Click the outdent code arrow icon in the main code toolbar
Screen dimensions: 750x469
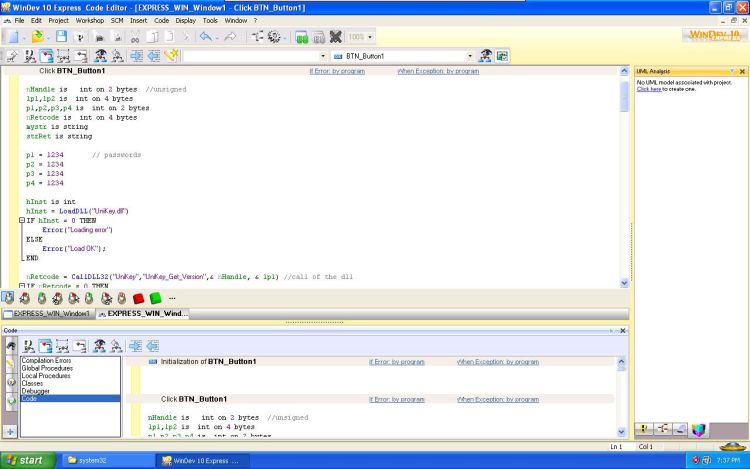click(154, 56)
